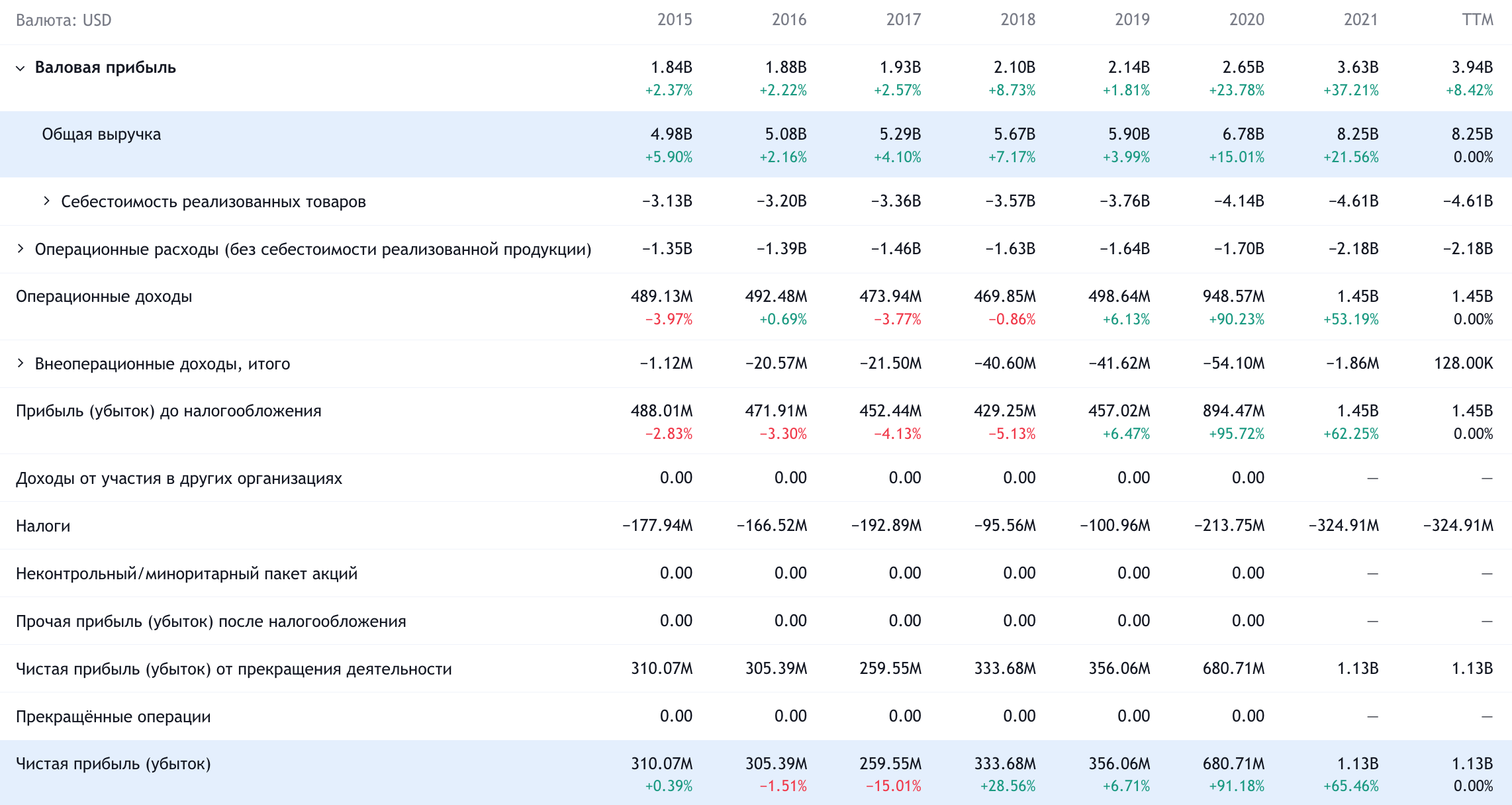Expand Внеоперационные доходы, итого chevron
The image size is (1512, 805).
[21, 363]
